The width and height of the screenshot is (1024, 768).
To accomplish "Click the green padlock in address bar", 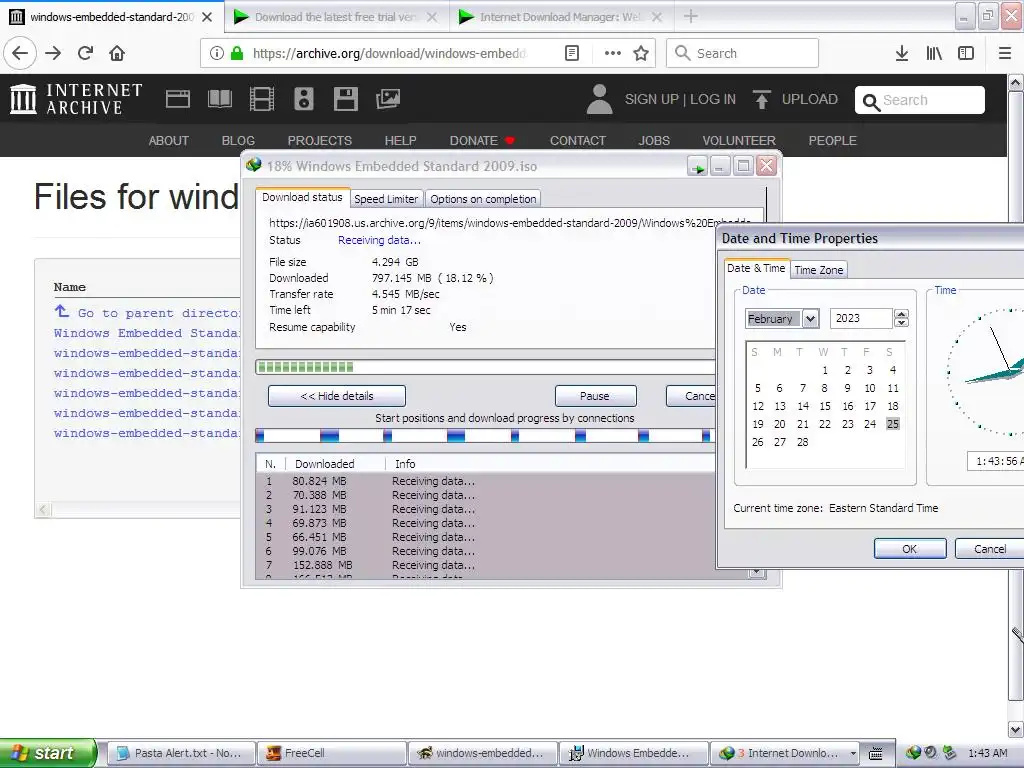I will click(x=237, y=53).
